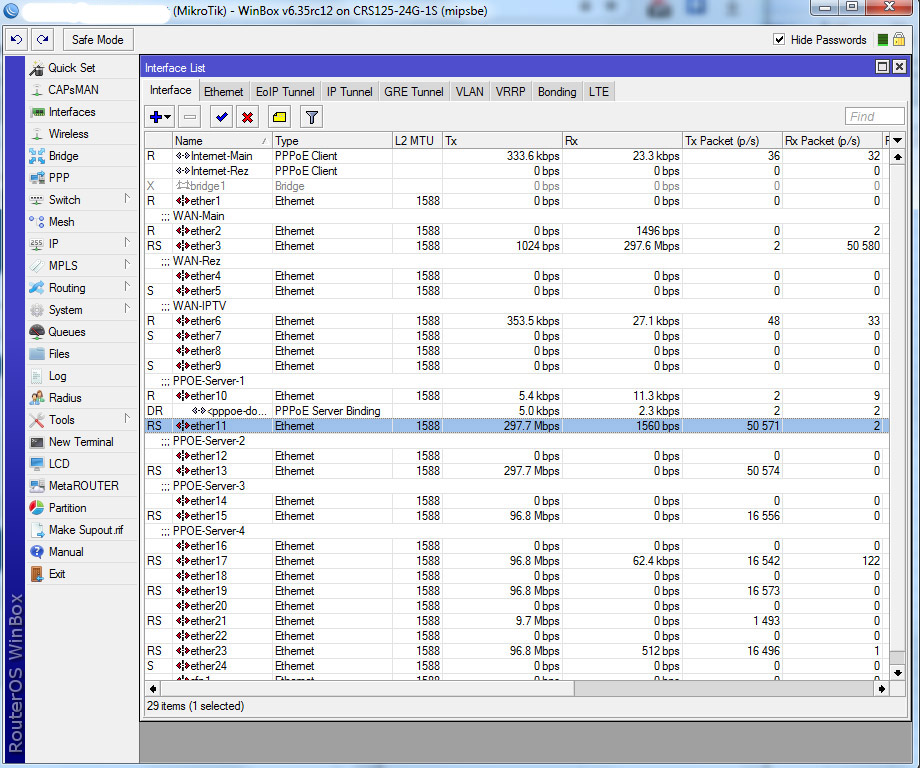
Task: Open the Quick Set icon in the sidebar
Action: pyautogui.click(x=36, y=68)
